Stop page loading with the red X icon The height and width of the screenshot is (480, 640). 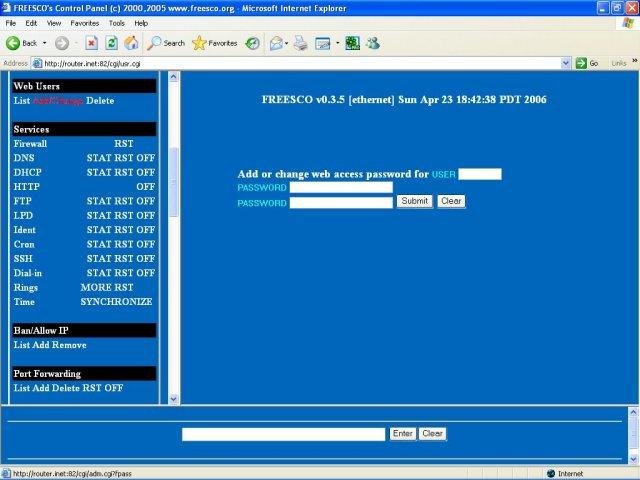pos(91,43)
